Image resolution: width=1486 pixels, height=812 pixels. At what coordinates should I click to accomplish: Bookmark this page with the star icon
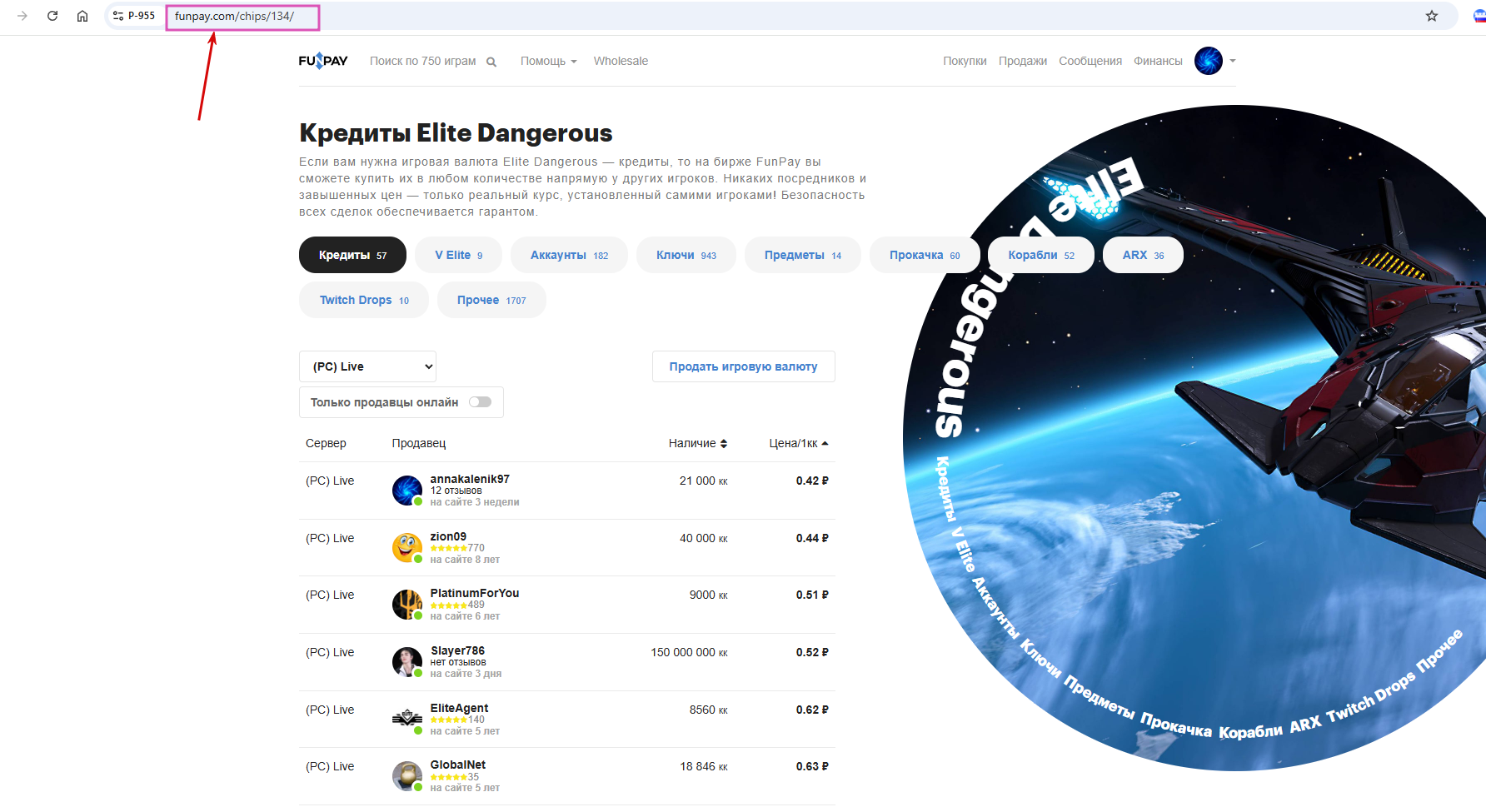(x=1432, y=16)
